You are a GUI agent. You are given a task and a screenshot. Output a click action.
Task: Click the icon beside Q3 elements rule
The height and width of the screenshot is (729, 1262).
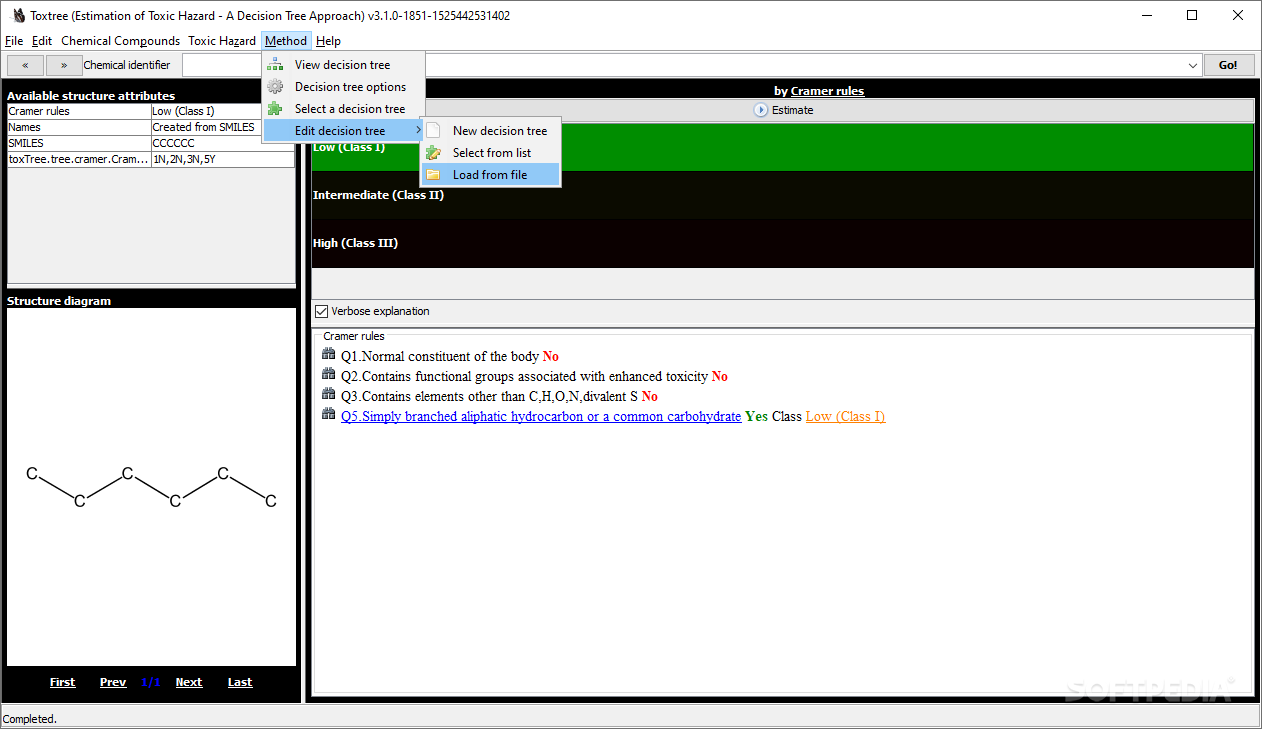point(329,395)
